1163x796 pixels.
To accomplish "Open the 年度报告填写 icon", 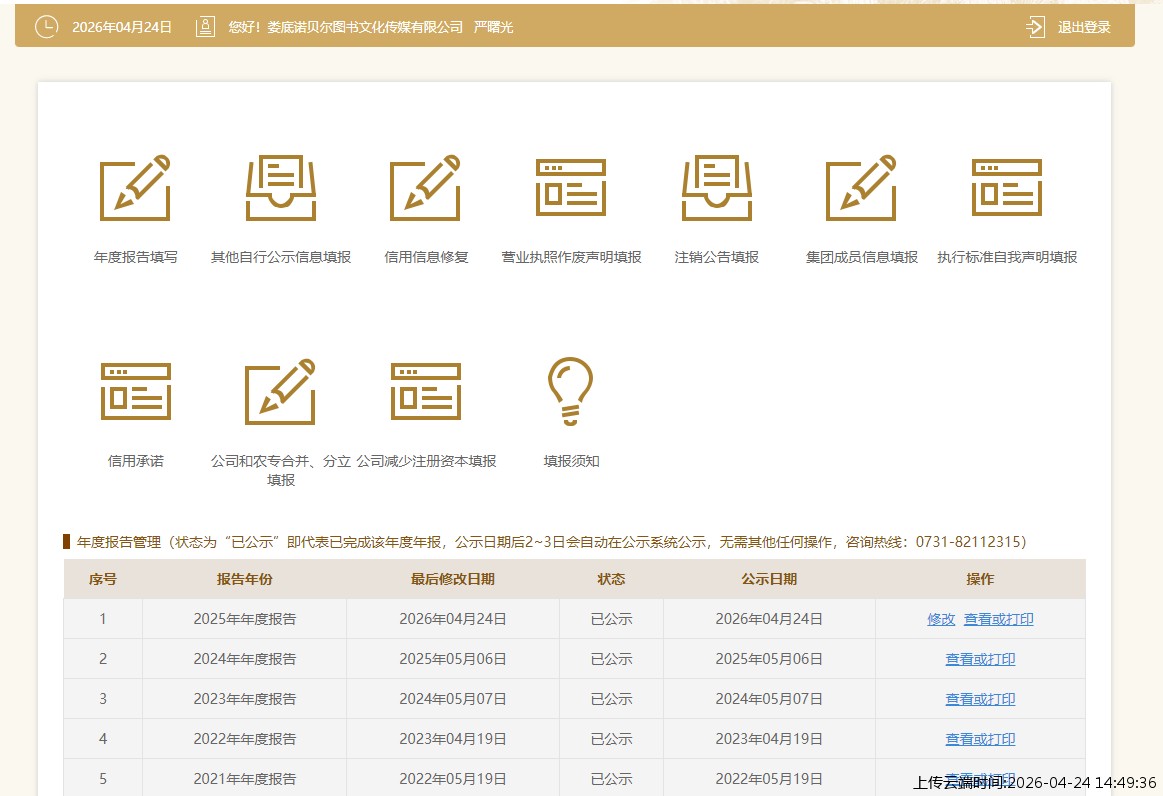I will click(x=135, y=189).
